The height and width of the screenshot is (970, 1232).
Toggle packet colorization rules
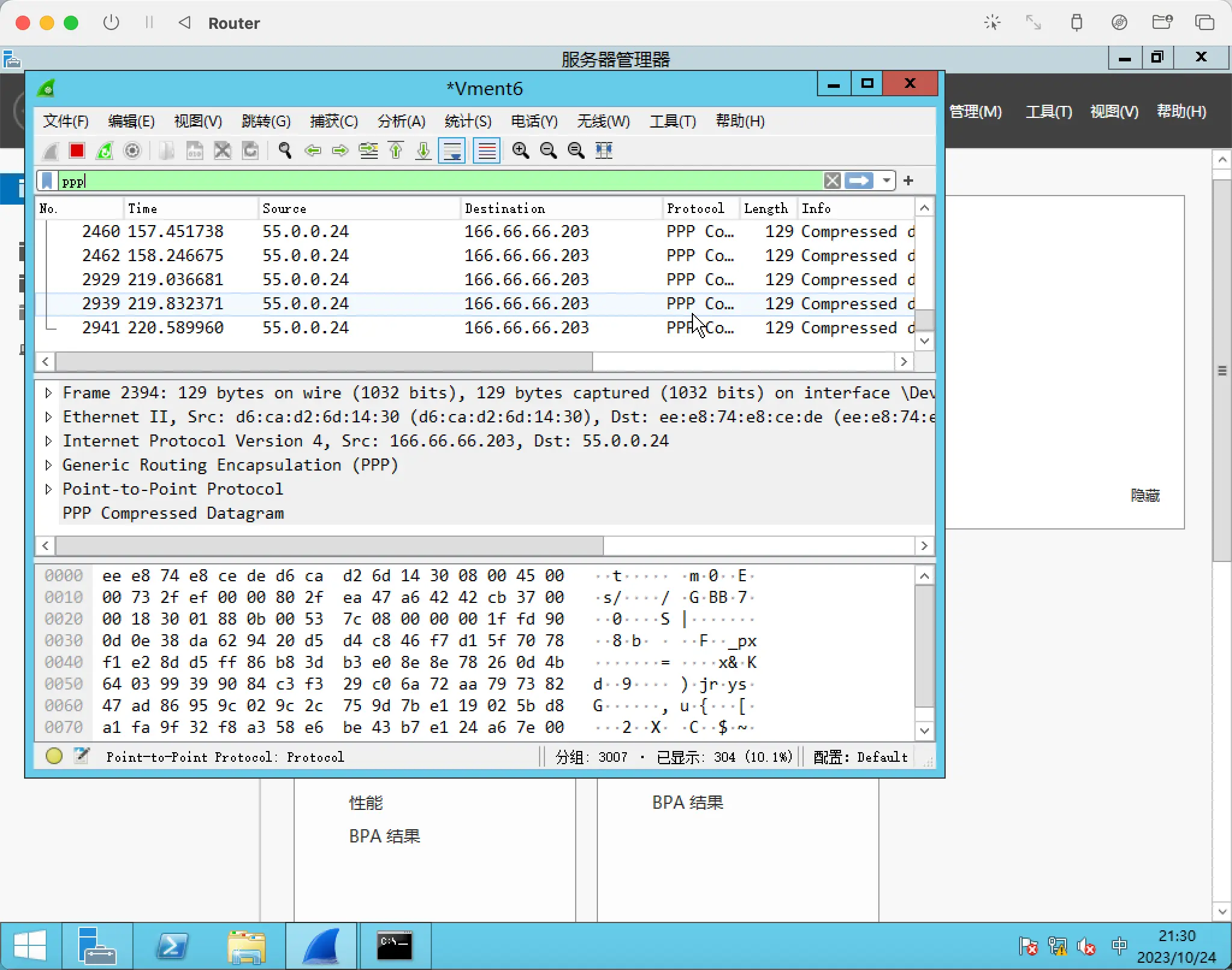click(487, 150)
